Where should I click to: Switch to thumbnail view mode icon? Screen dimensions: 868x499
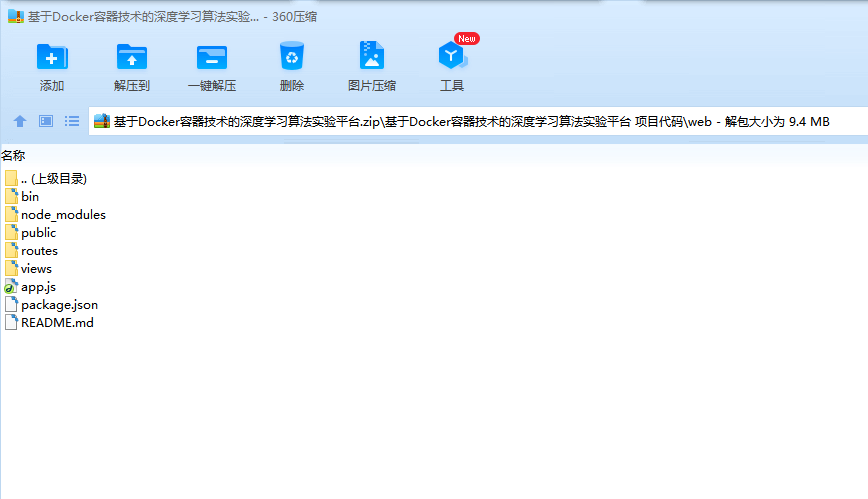[x=46, y=121]
